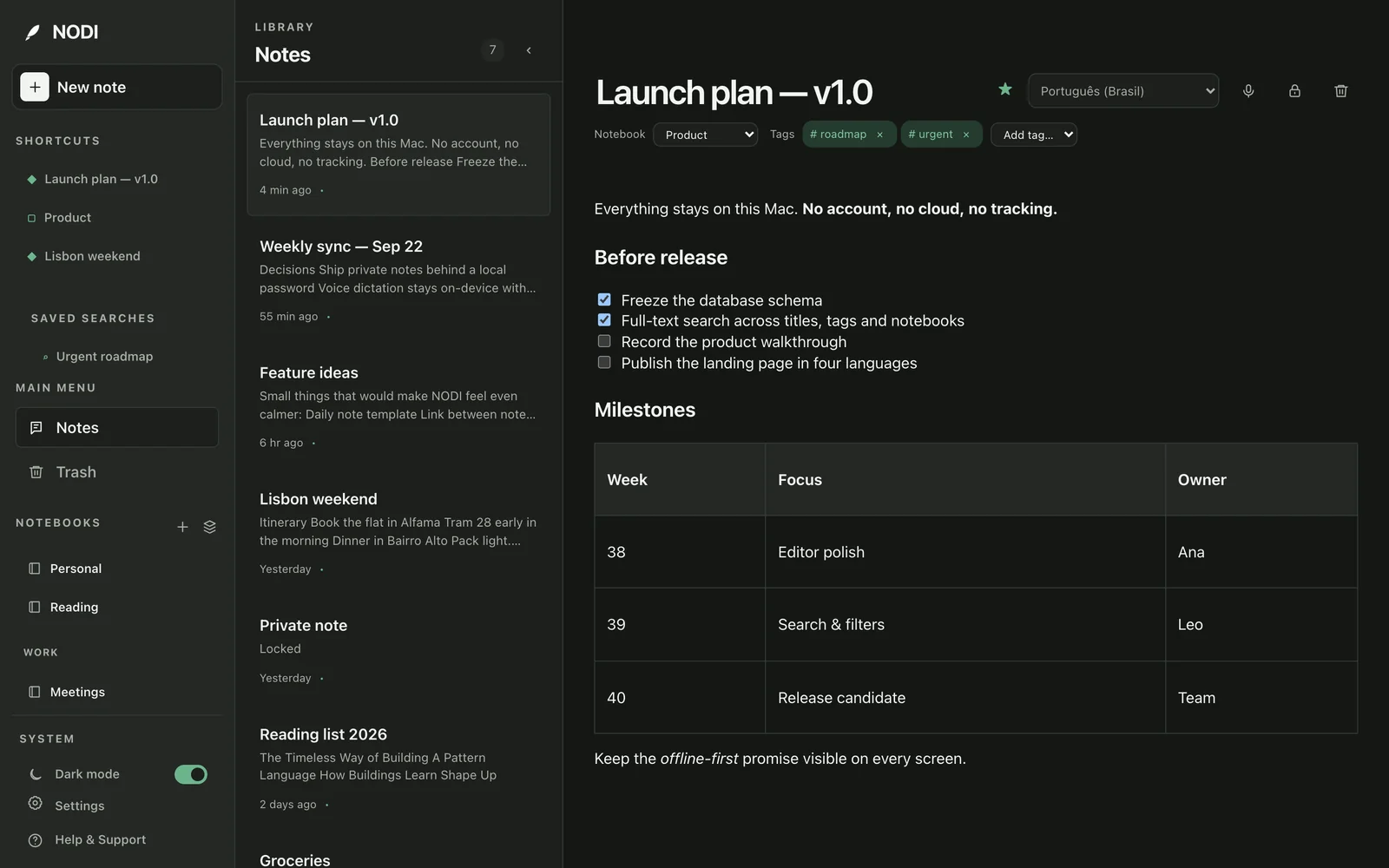
Task: Open the Feature ideas note
Action: pyautogui.click(x=398, y=406)
